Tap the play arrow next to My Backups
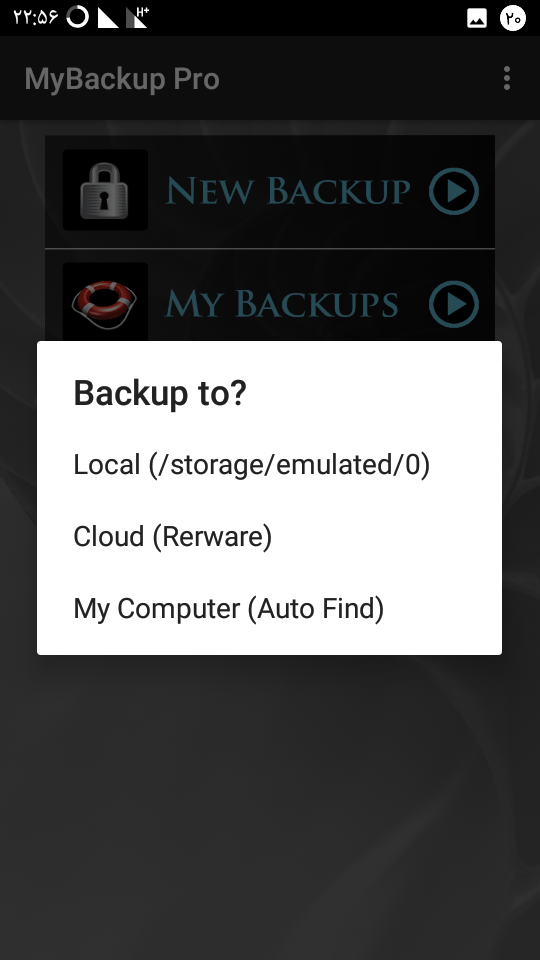This screenshot has width=540, height=960. 454,304
